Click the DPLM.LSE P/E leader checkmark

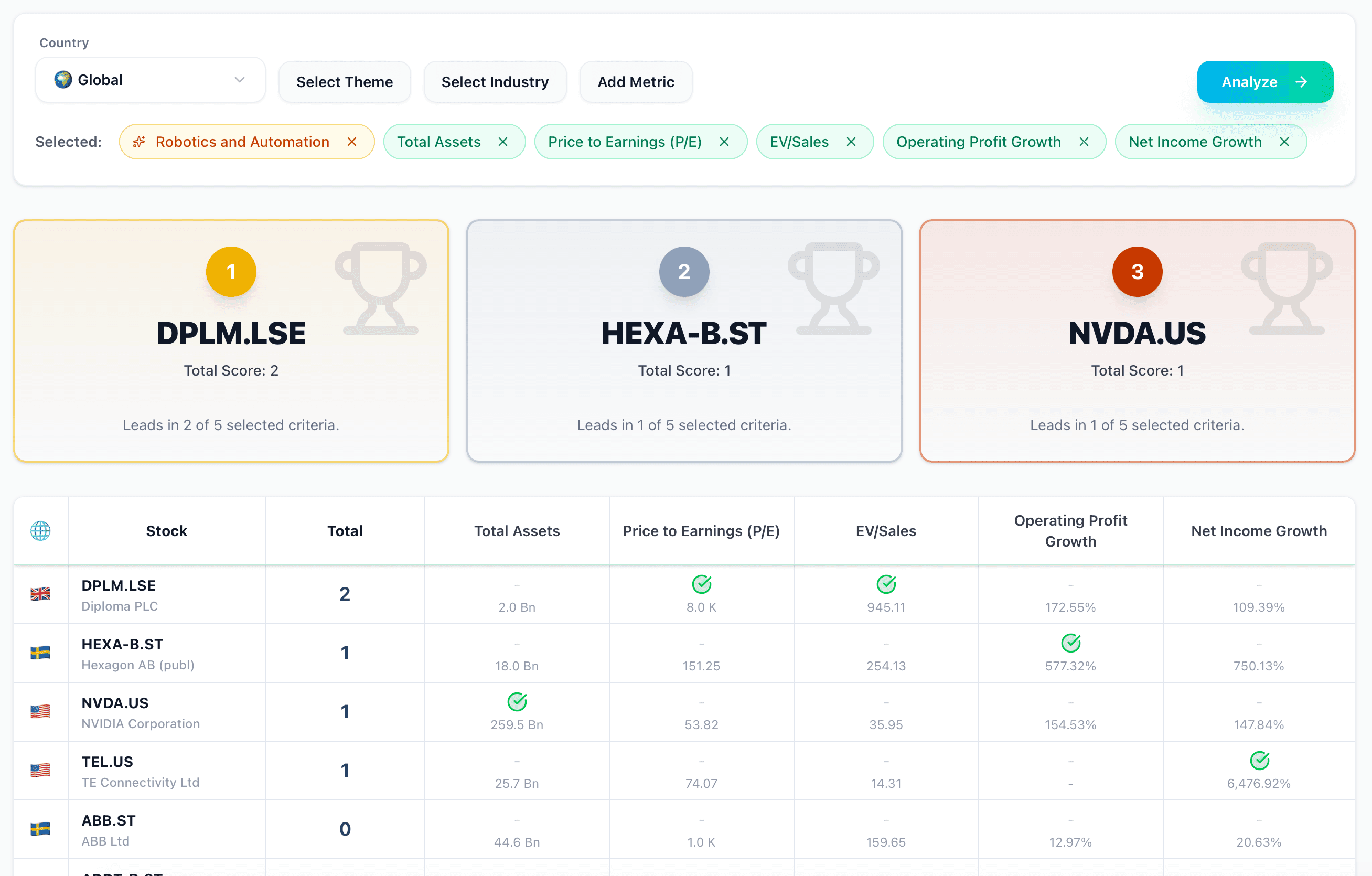(701, 584)
